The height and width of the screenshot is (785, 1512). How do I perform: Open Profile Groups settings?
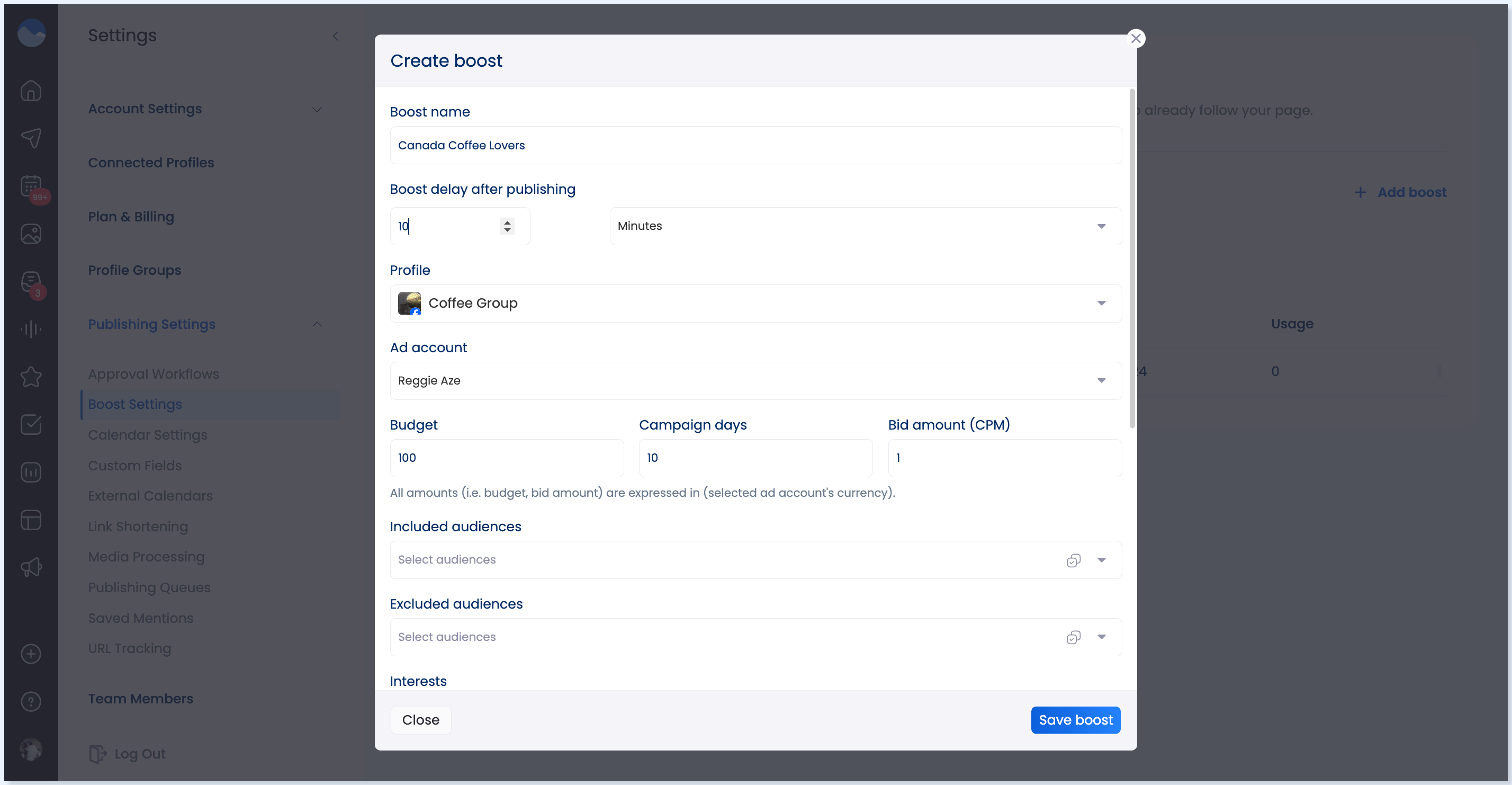(x=134, y=270)
